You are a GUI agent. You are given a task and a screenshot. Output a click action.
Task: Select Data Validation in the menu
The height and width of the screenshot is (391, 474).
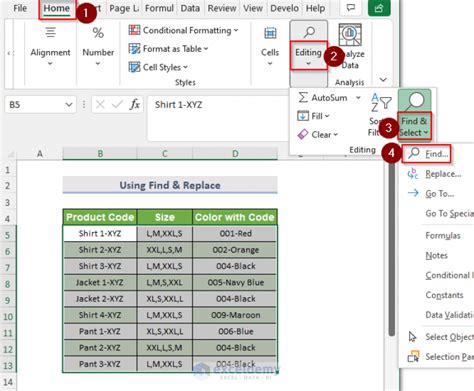coord(449,315)
